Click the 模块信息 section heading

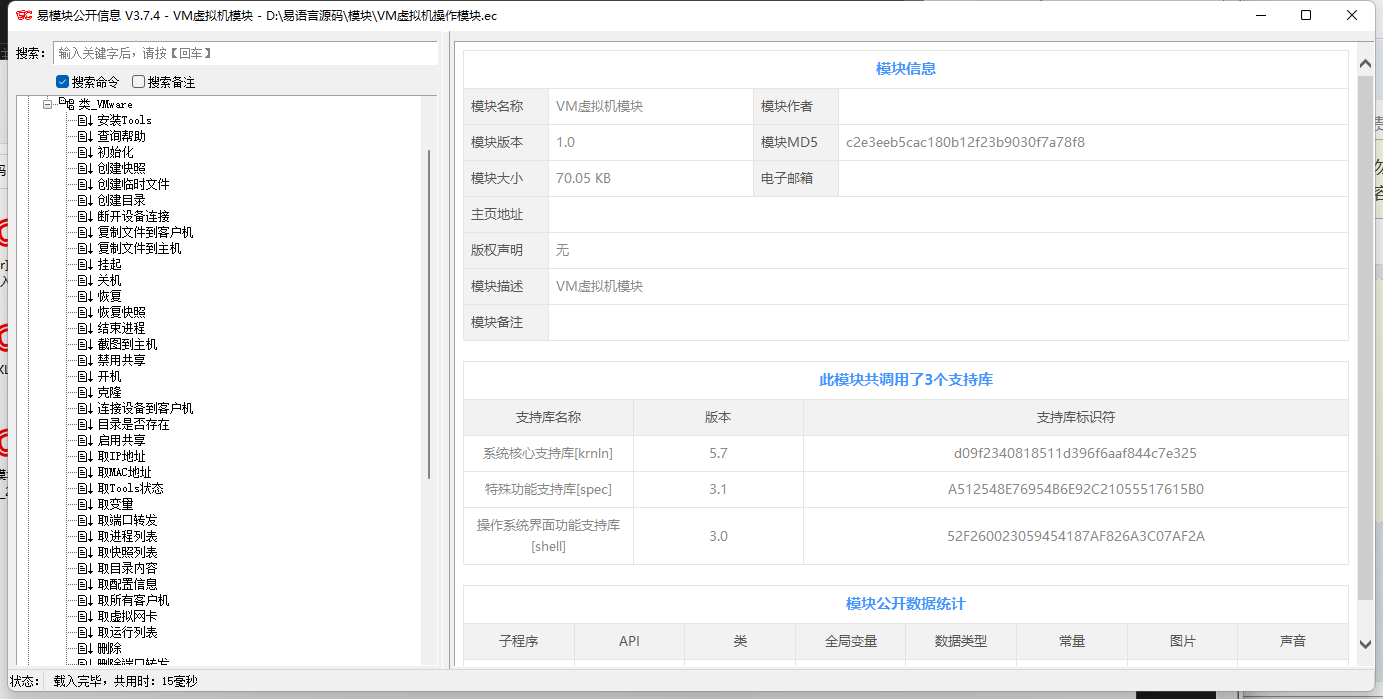click(905, 69)
